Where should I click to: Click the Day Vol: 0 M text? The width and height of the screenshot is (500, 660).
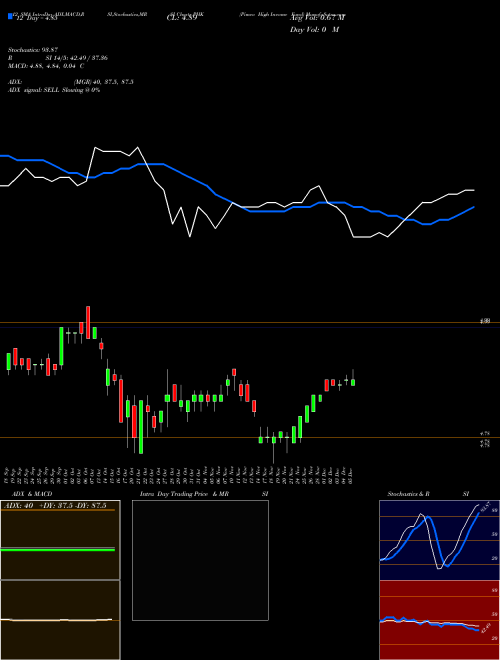314,30
